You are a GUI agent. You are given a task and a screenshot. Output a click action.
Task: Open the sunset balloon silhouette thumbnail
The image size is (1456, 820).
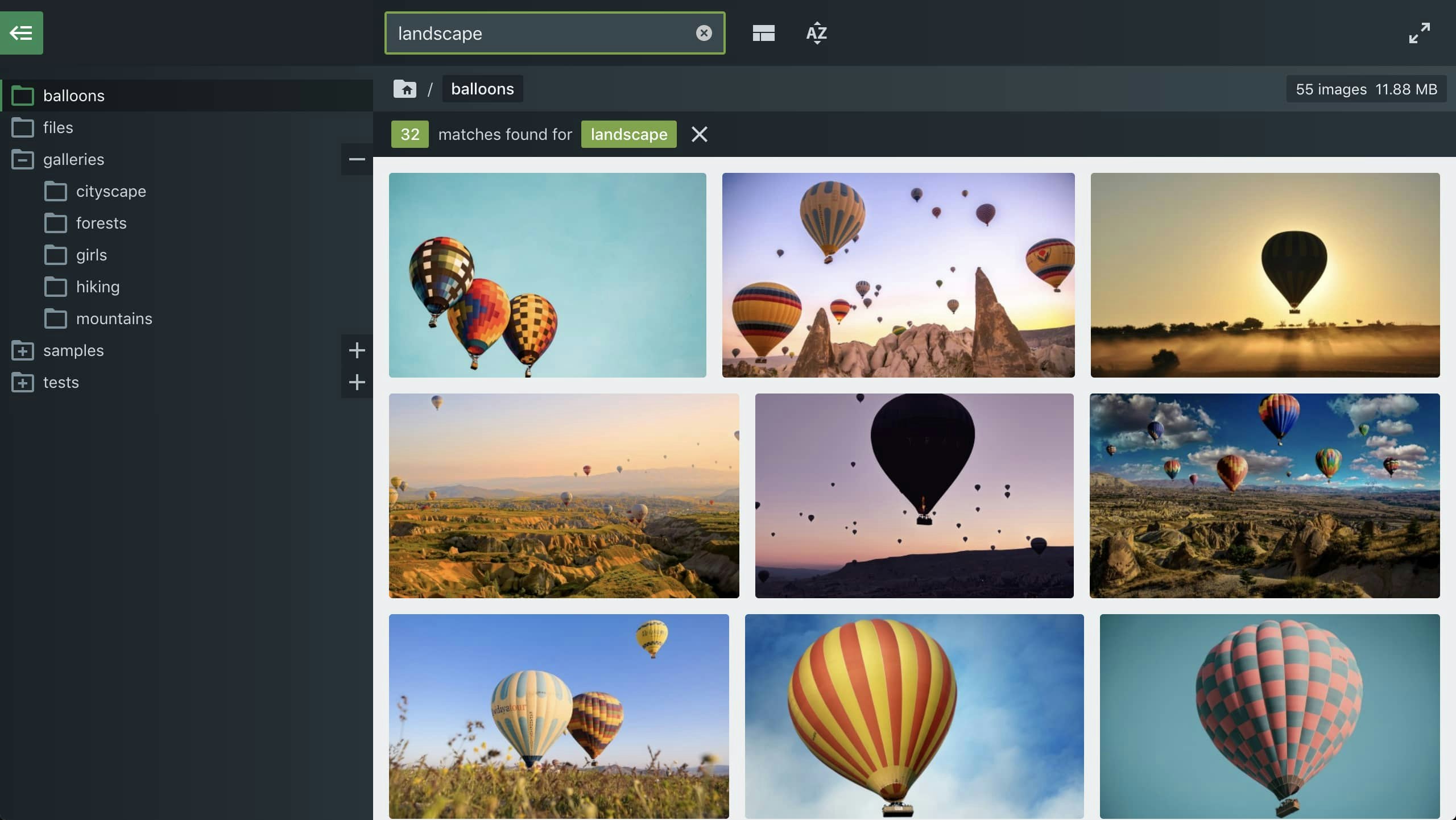[1264, 275]
